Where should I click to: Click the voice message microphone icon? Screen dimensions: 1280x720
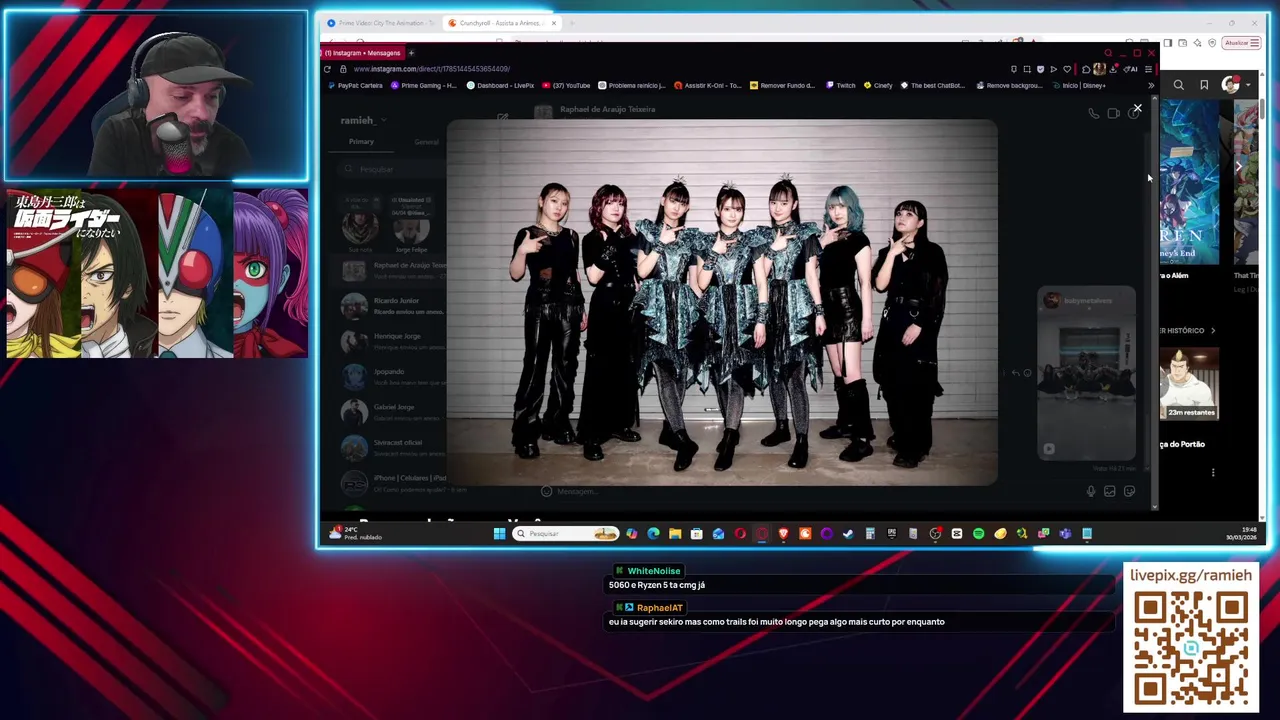pos(1091,491)
